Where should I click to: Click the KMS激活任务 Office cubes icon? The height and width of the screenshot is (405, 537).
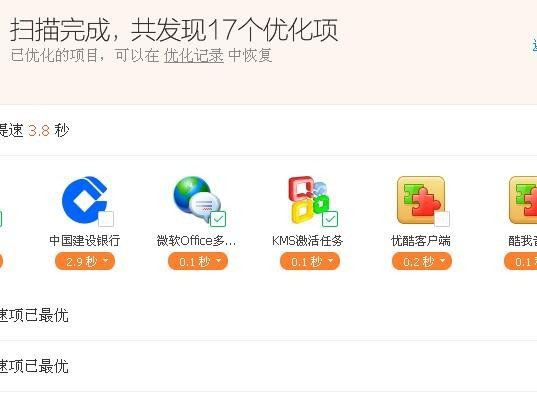(x=309, y=200)
